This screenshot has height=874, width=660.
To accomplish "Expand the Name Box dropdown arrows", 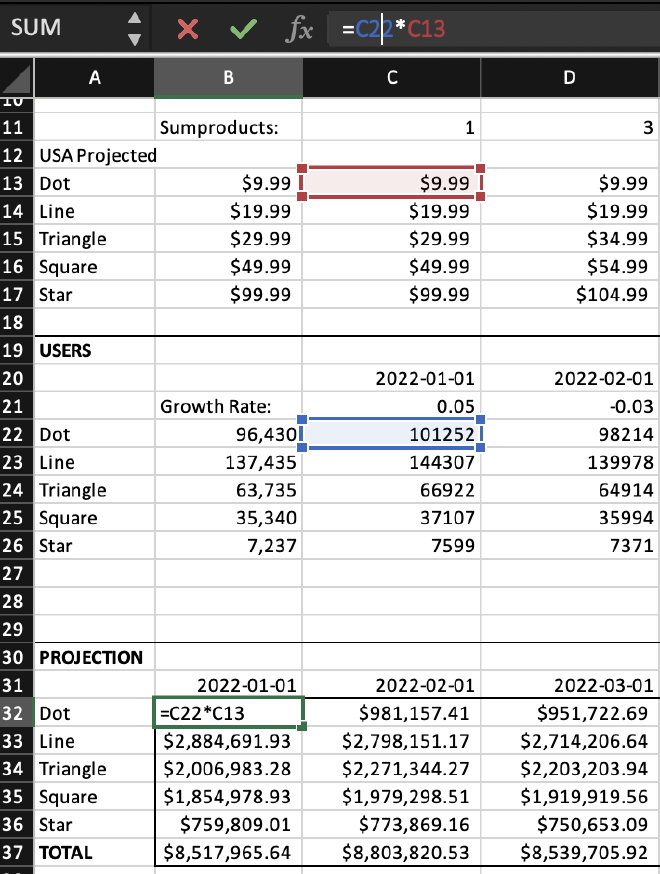I will click(x=134, y=28).
